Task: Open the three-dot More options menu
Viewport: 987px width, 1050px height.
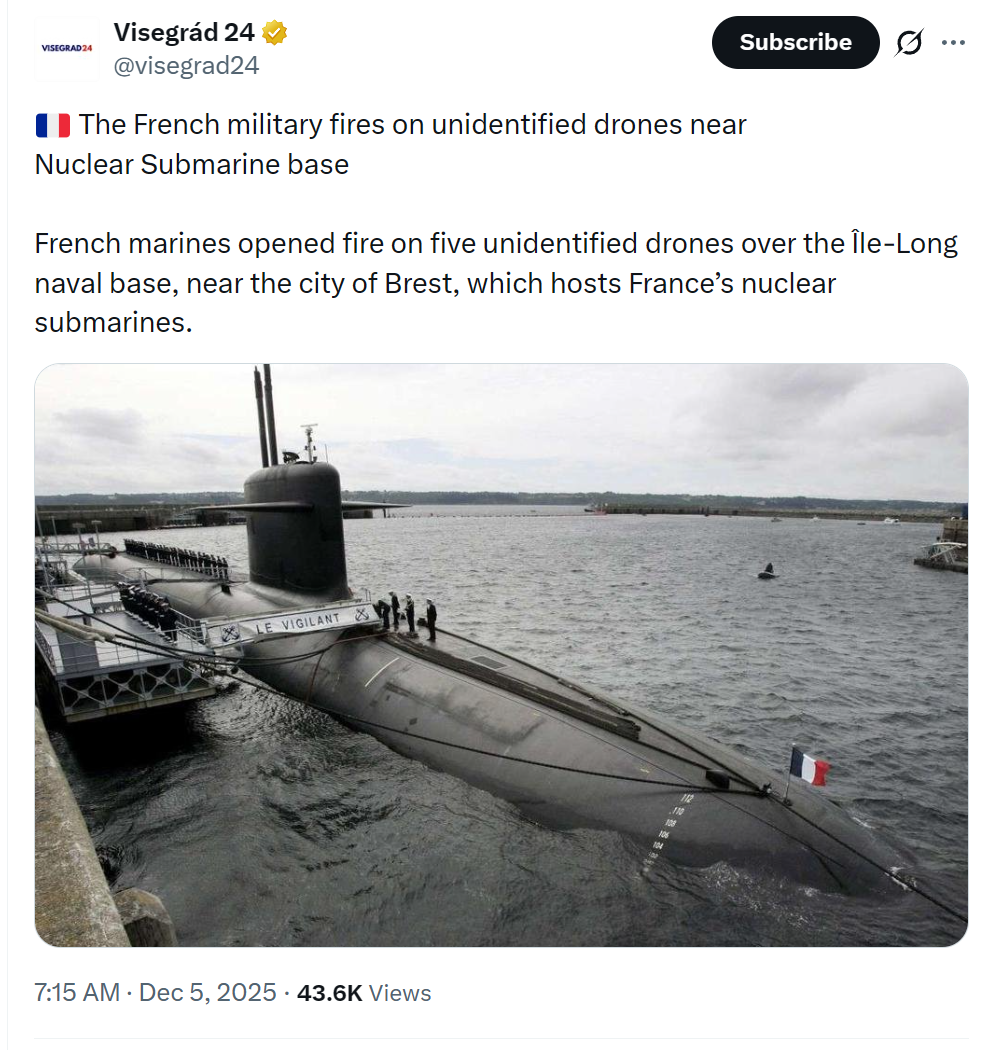Action: 953,43
